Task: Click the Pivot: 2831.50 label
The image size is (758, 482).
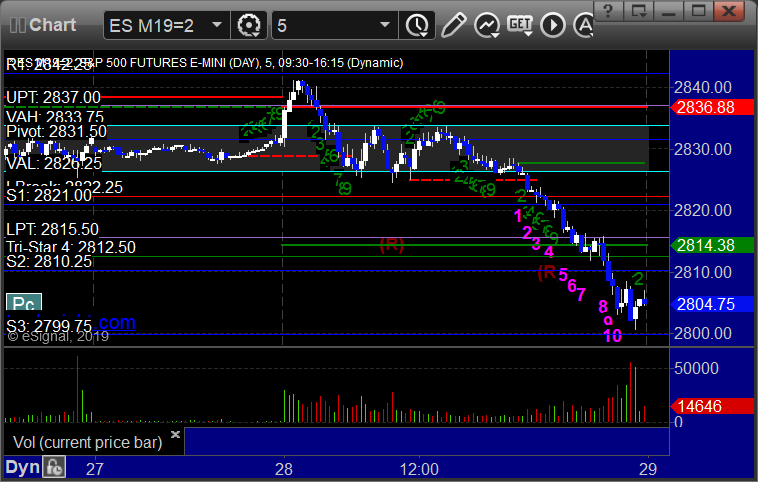Action: [56, 131]
